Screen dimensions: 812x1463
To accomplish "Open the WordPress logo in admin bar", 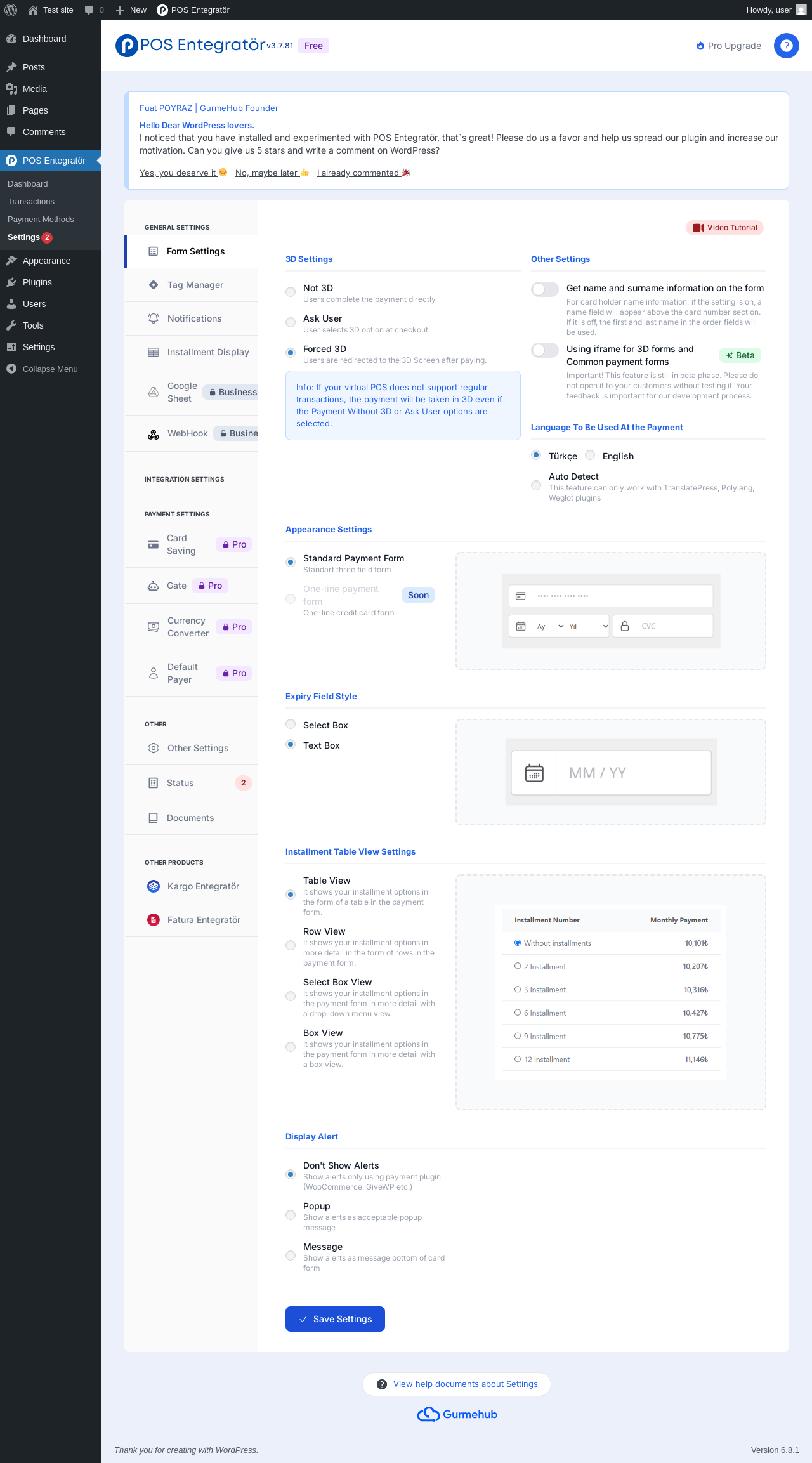I will [11, 10].
